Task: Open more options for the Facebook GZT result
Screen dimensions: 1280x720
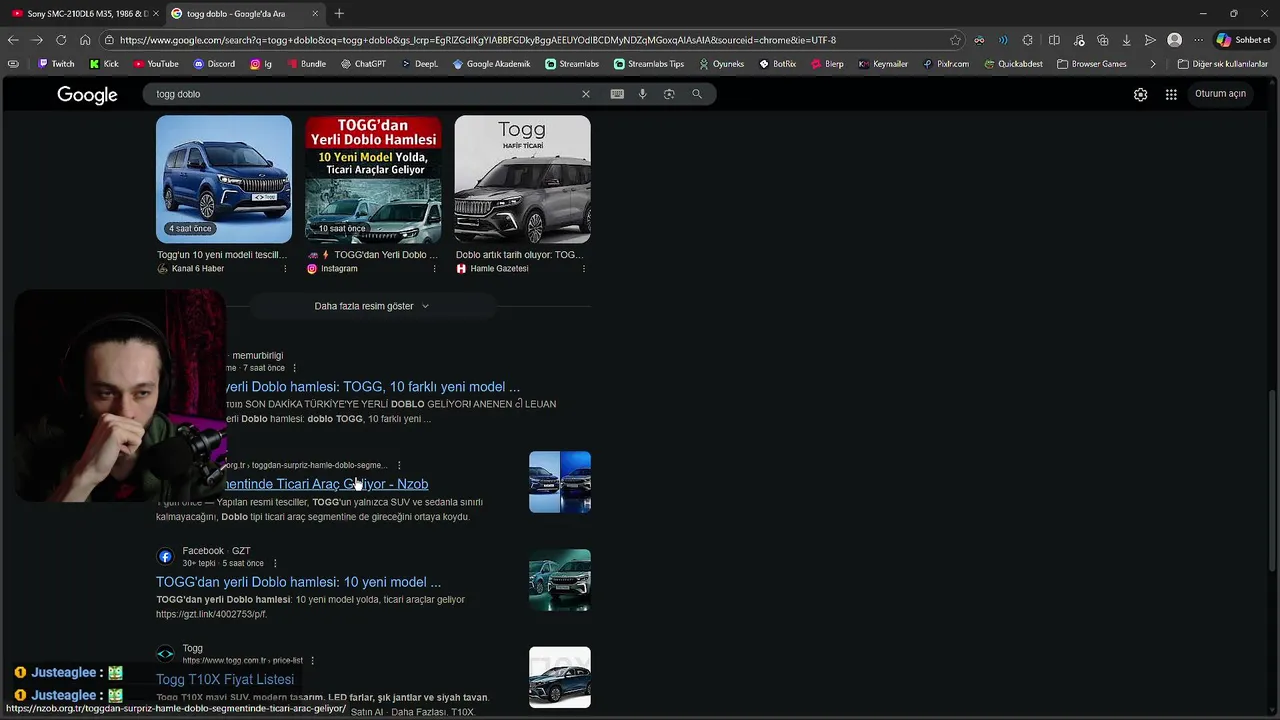Action: coord(274,563)
